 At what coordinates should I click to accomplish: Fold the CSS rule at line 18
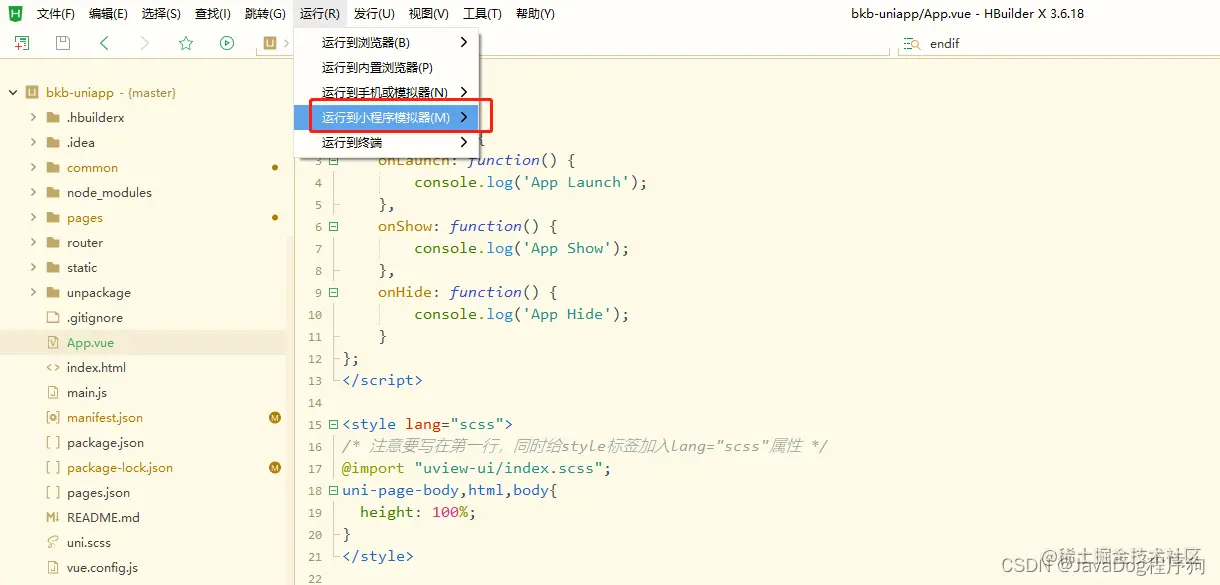pos(334,491)
